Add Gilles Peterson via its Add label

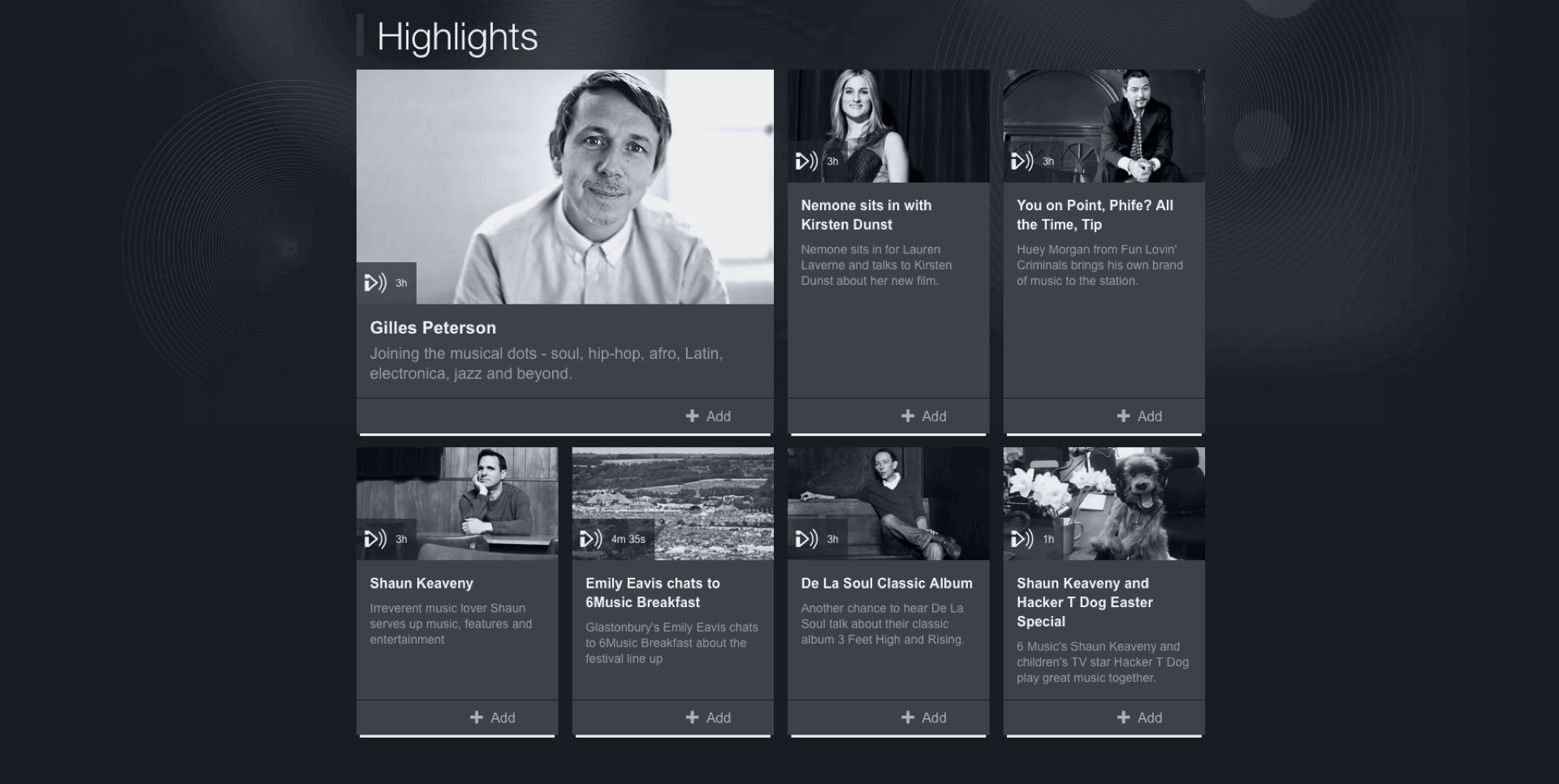coord(719,416)
